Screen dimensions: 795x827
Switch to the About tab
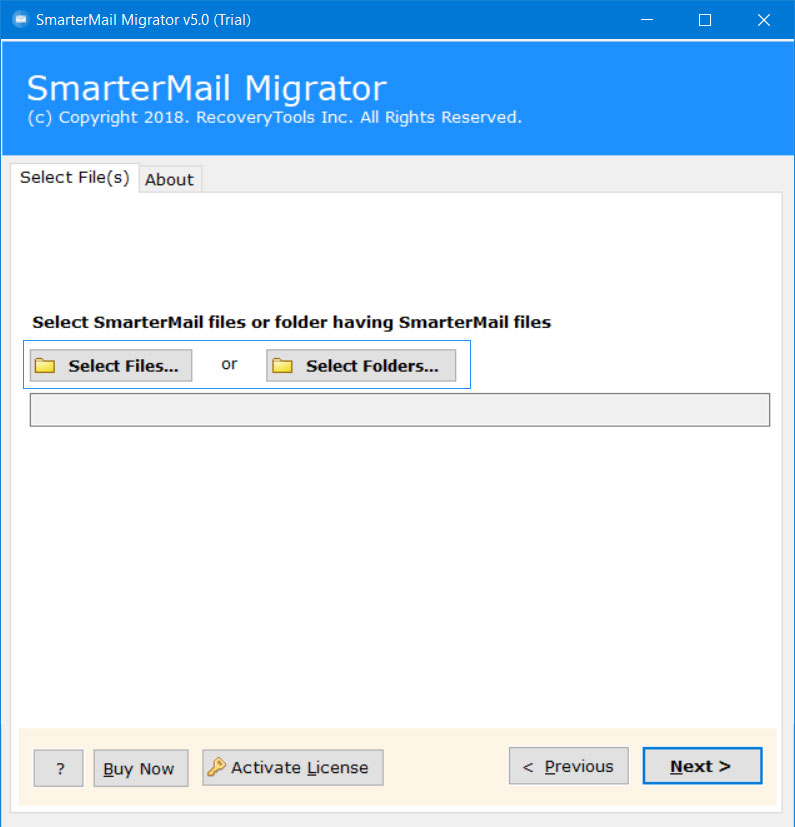click(169, 179)
